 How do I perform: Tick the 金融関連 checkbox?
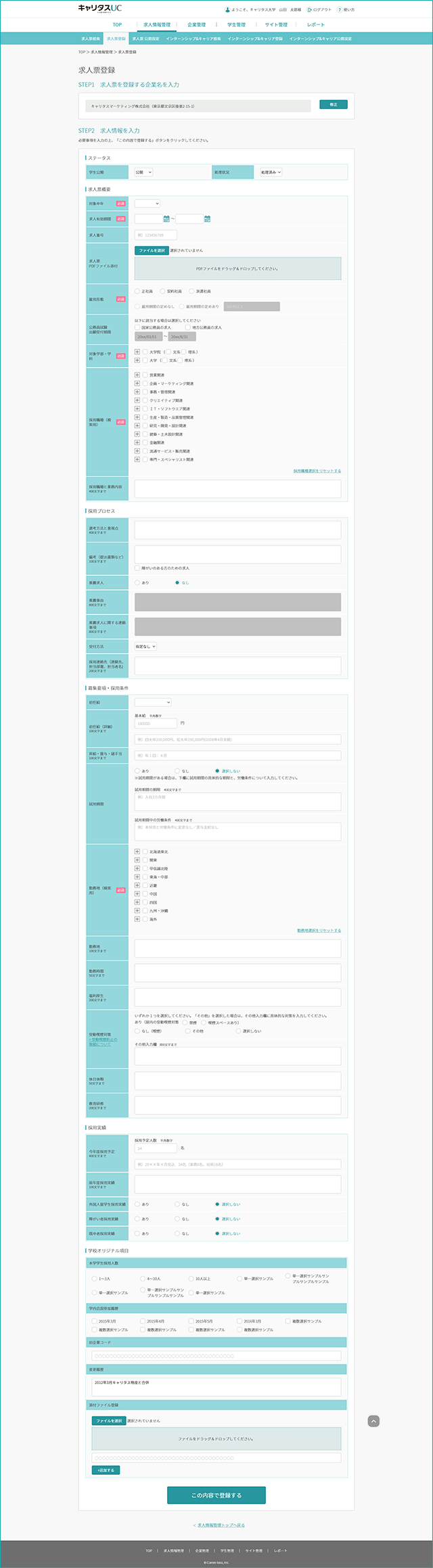[x=145, y=442]
